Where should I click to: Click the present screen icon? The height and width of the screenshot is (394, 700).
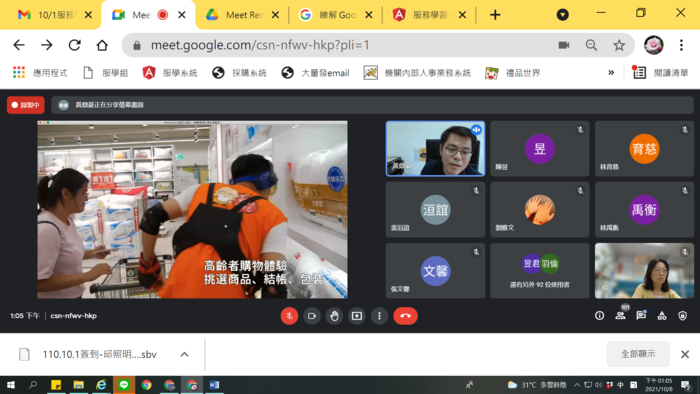tap(357, 316)
